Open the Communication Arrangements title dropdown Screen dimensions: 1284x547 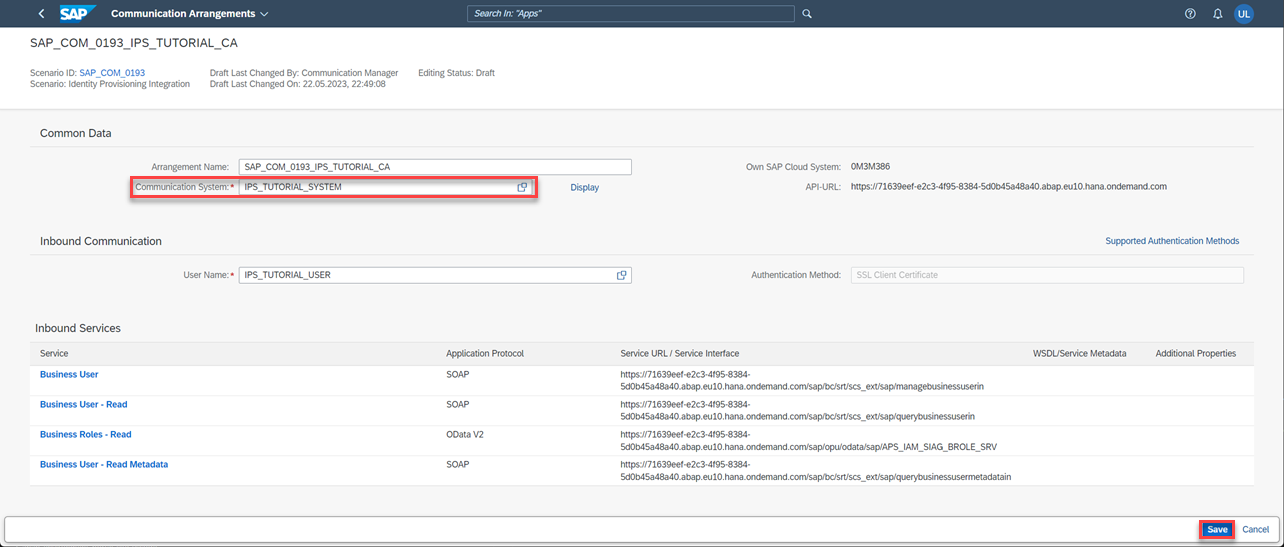pyautogui.click(x=190, y=14)
